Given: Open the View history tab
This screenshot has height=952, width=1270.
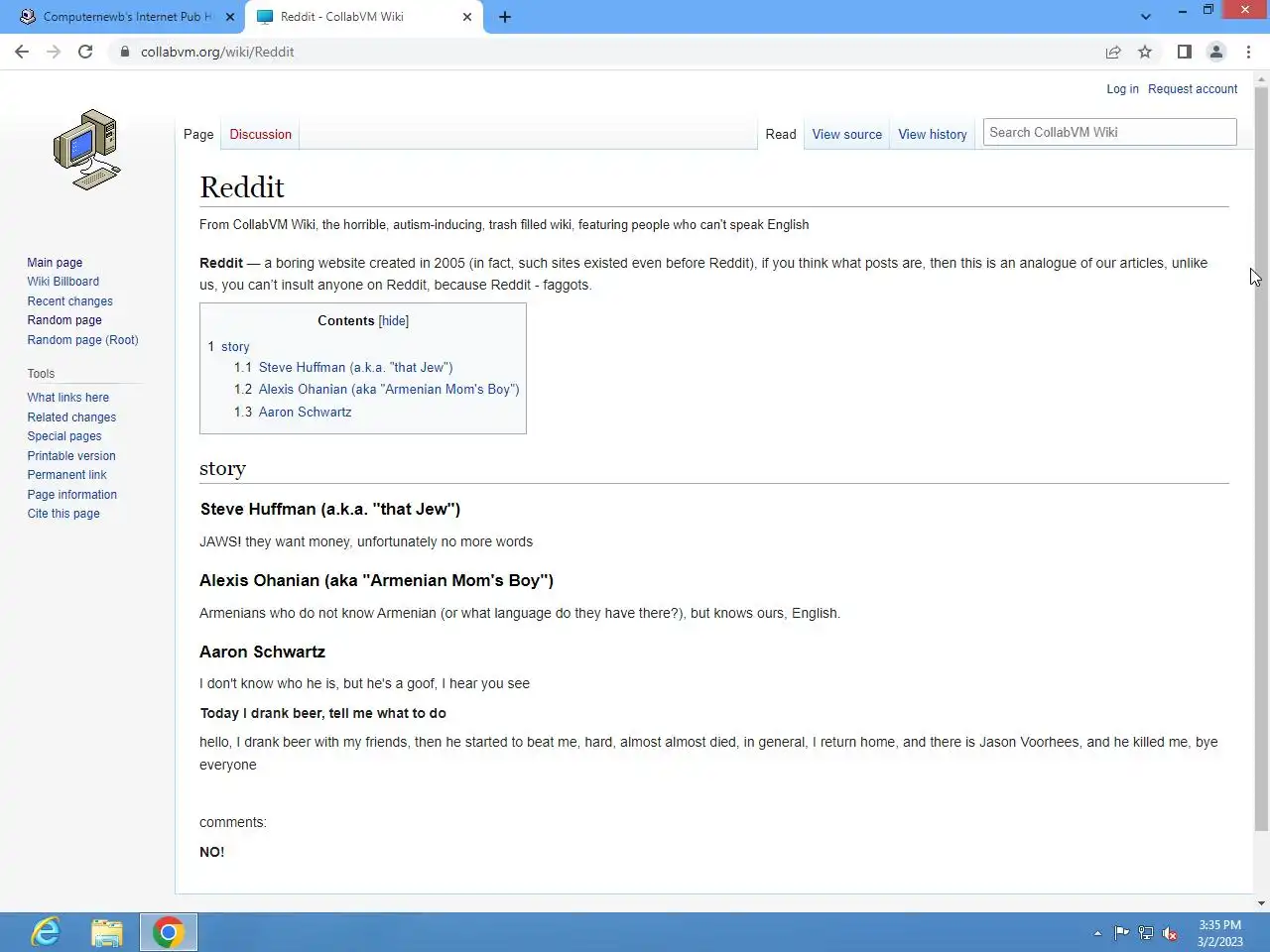Looking at the screenshot, I should 933,134.
